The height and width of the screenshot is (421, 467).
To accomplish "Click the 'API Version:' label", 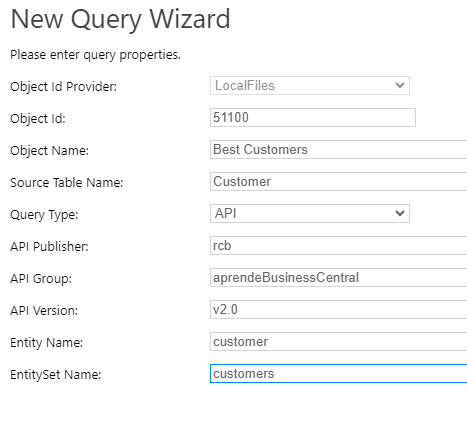I will click(44, 311).
